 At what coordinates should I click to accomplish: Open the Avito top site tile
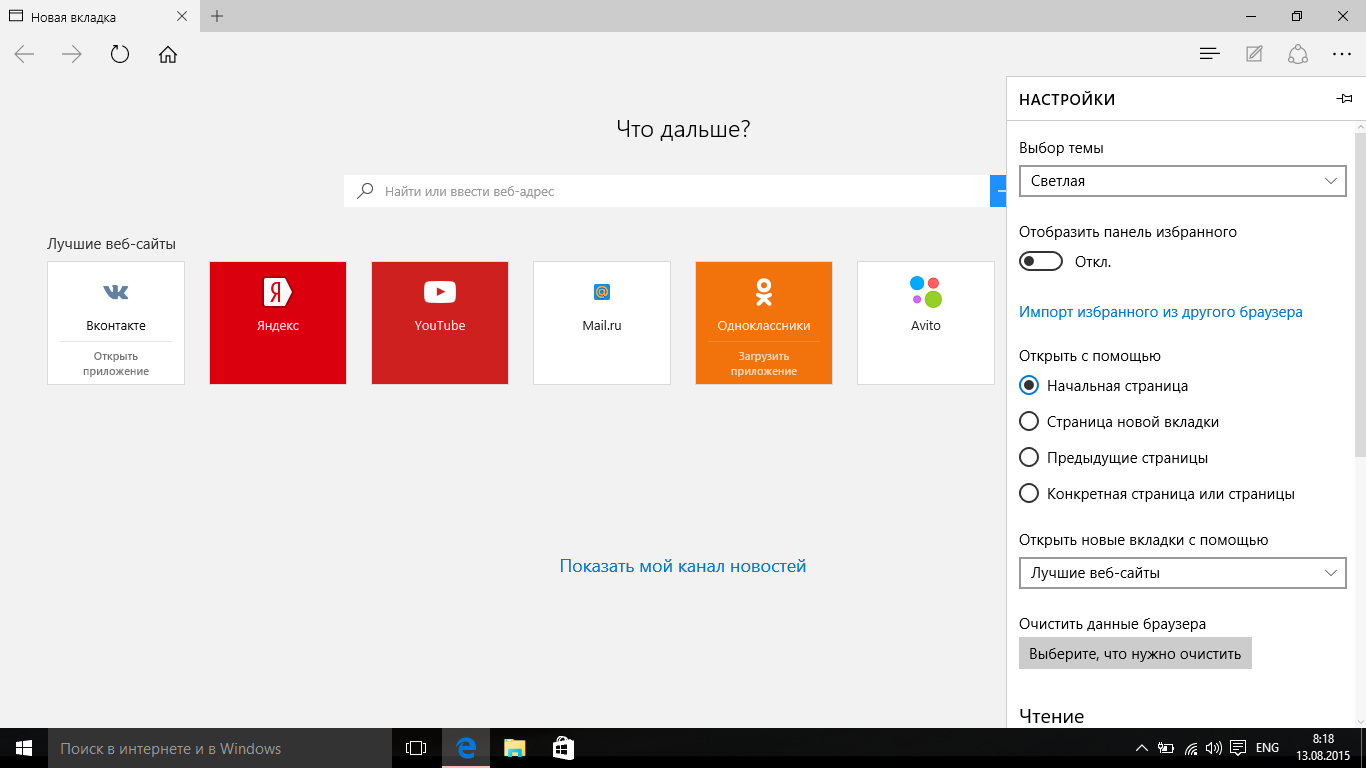point(926,323)
